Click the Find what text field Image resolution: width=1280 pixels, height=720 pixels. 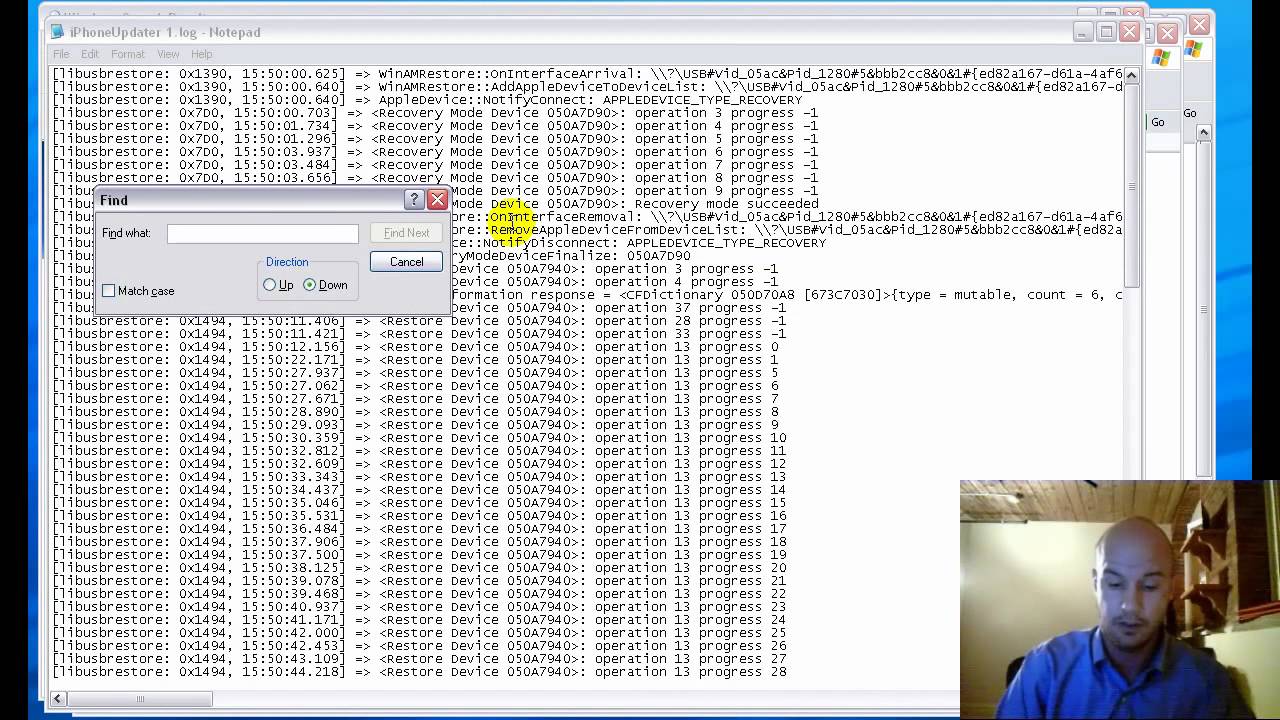(263, 234)
